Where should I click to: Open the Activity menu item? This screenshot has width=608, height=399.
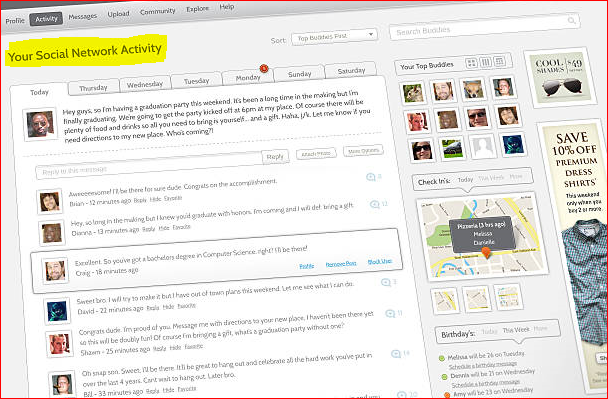click(46, 19)
